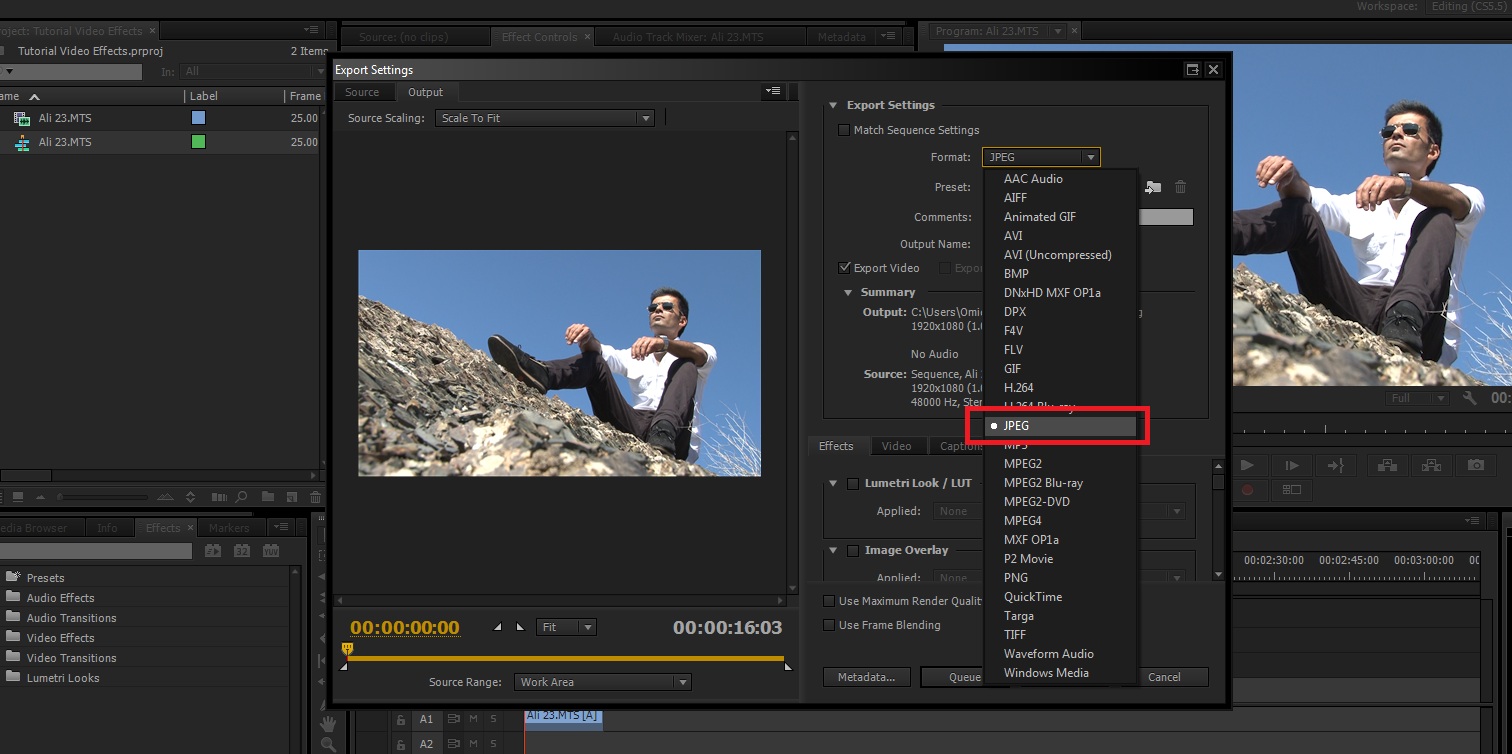Enable Match Sequence Settings checkbox
Screen dimensions: 1512x754
(x=844, y=130)
